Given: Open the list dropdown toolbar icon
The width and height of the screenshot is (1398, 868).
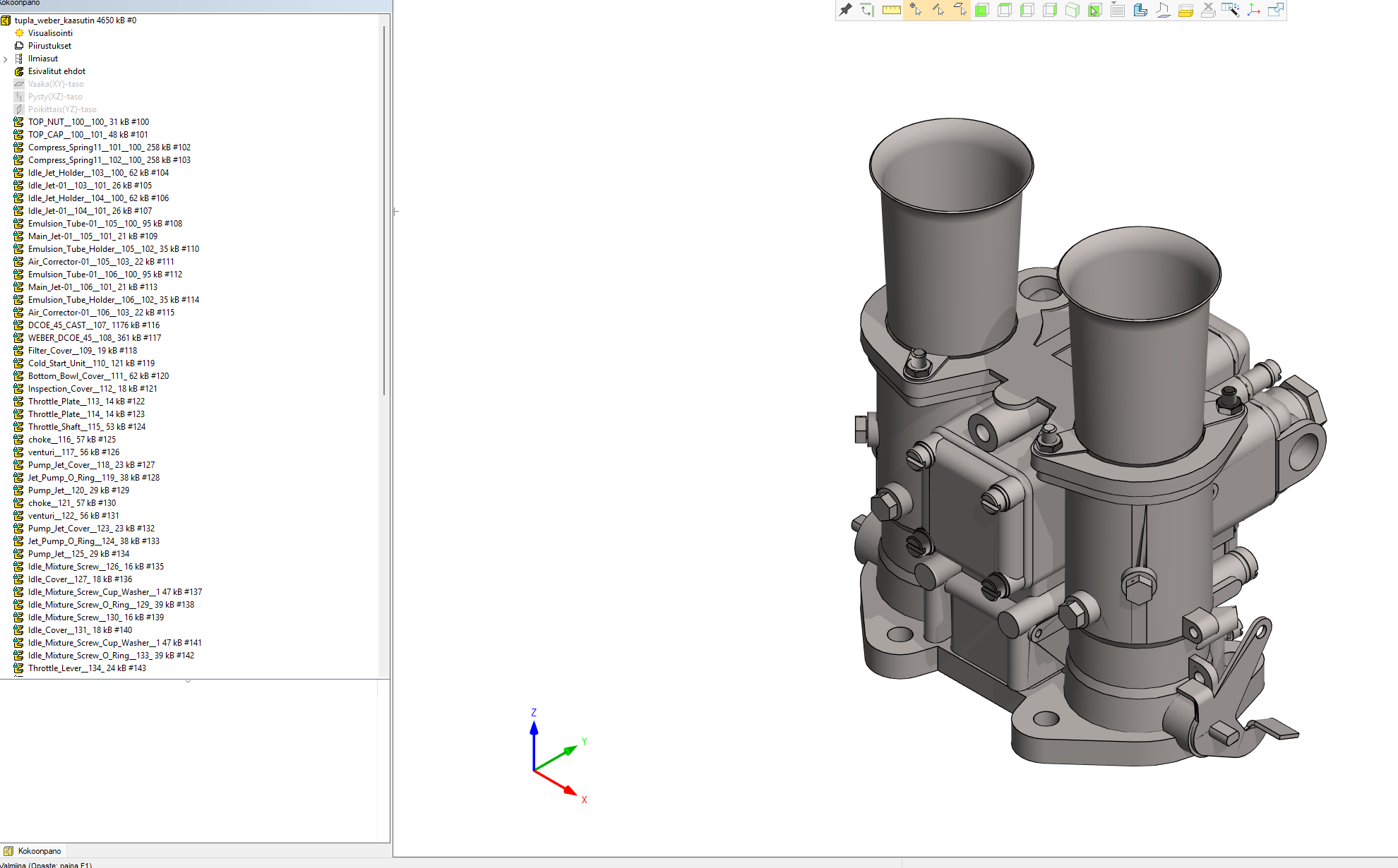Looking at the screenshot, I should tap(1117, 10).
